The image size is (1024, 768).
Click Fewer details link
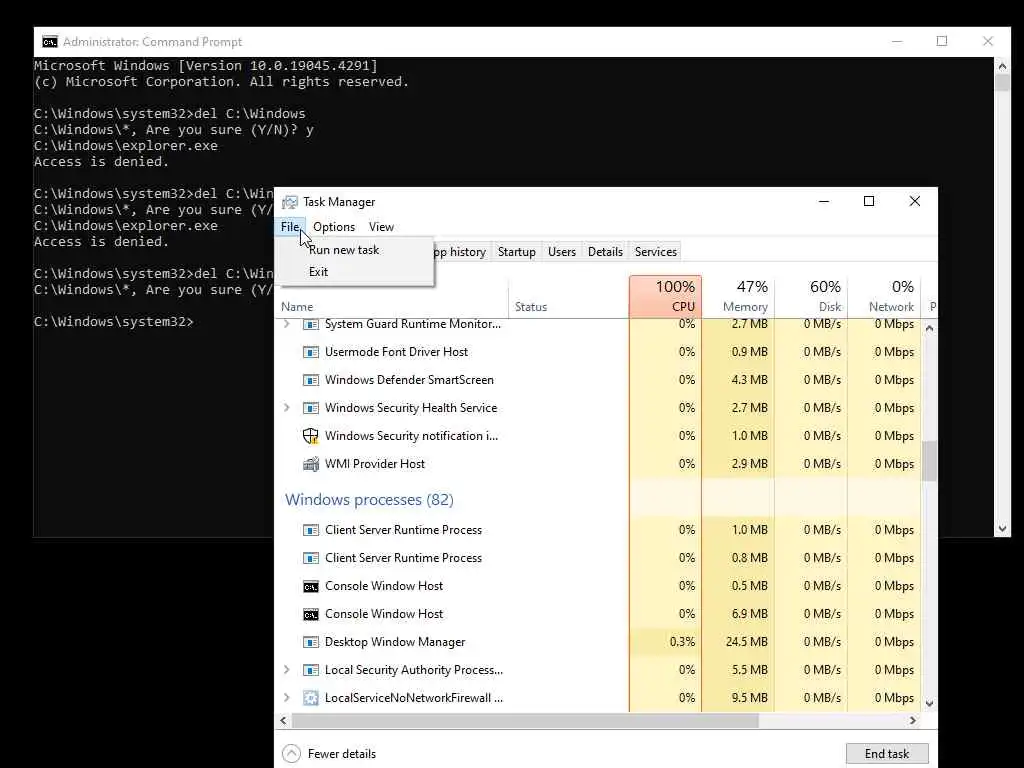click(x=342, y=754)
